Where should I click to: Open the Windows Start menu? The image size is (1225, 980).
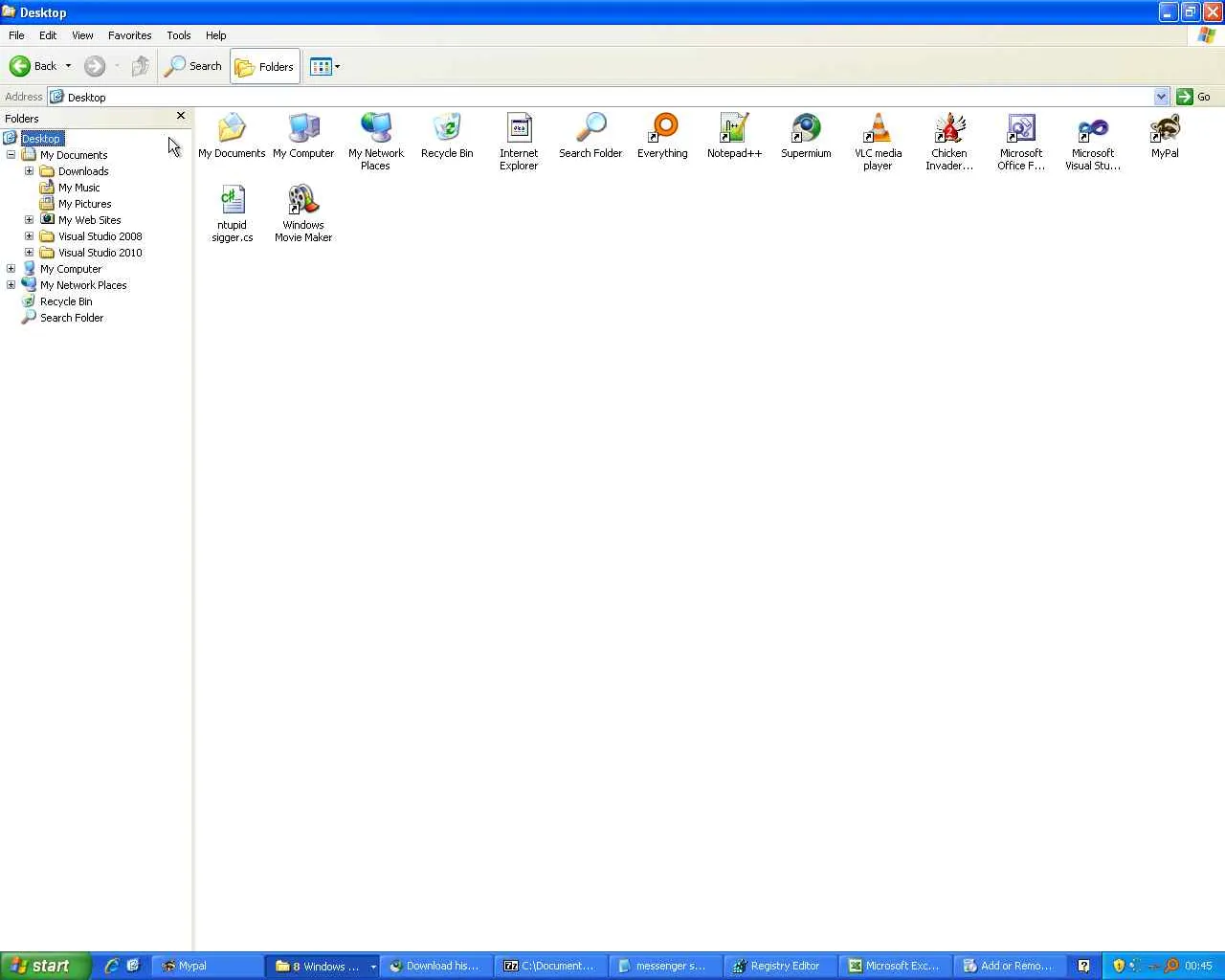pyautogui.click(x=46, y=966)
